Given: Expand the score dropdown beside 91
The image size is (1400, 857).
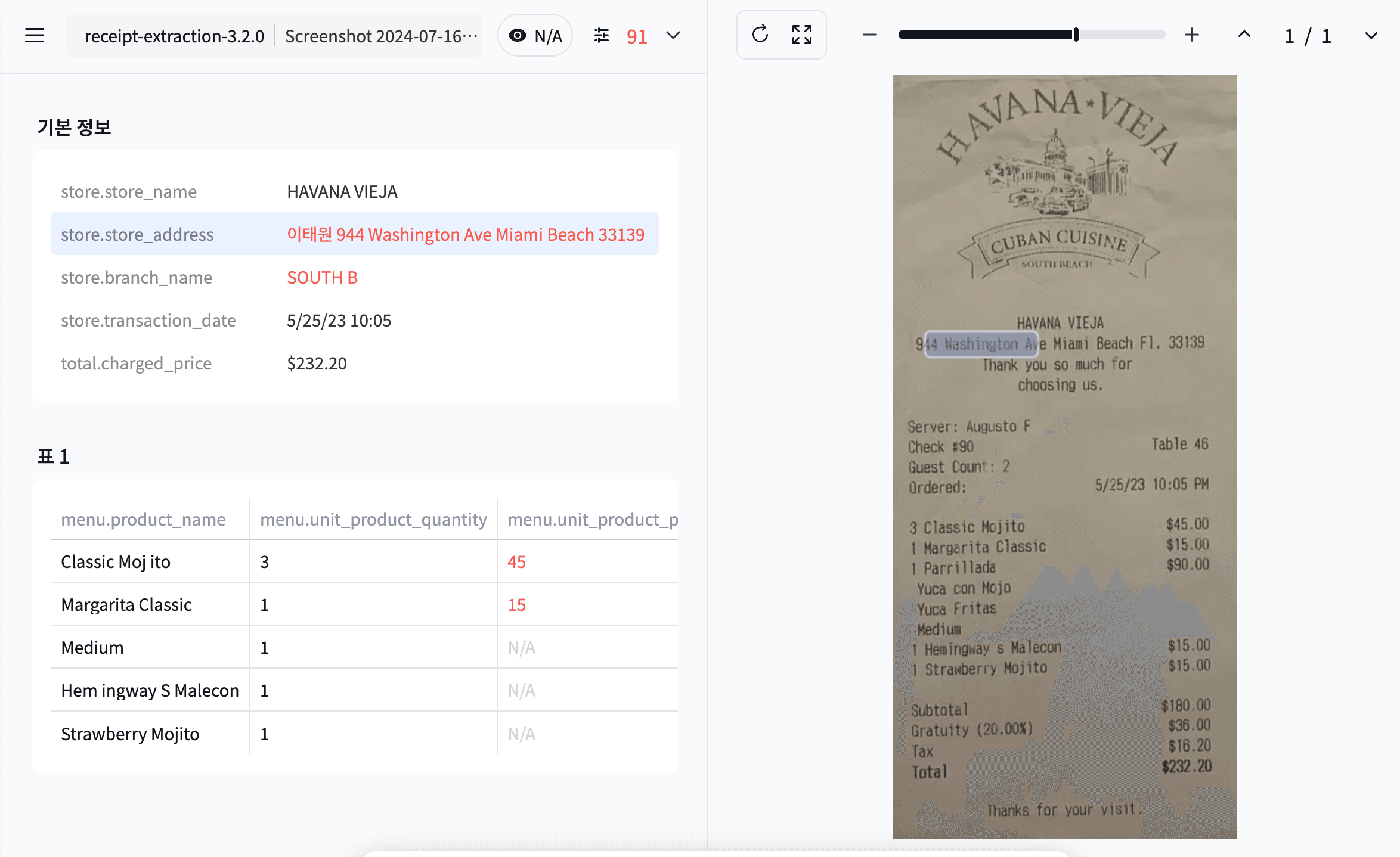Looking at the screenshot, I should (673, 35).
